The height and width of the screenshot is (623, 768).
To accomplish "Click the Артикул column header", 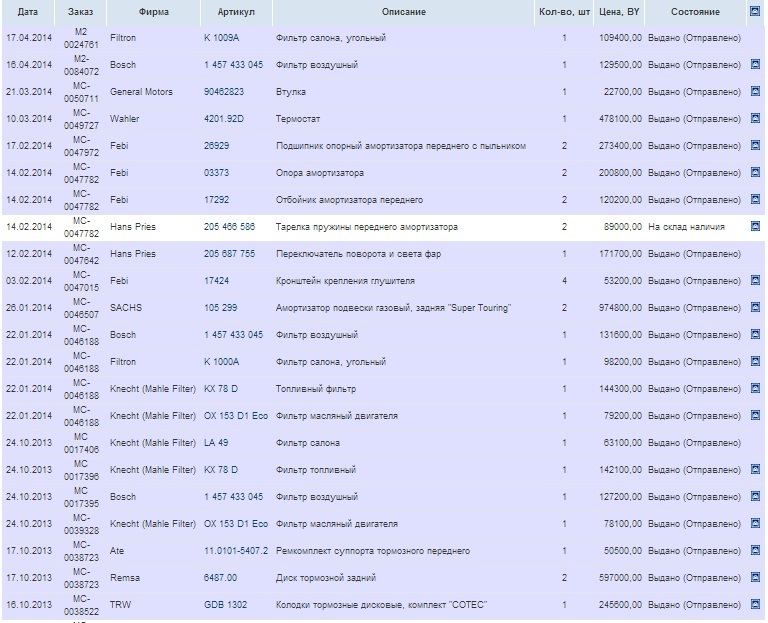I will (x=236, y=12).
